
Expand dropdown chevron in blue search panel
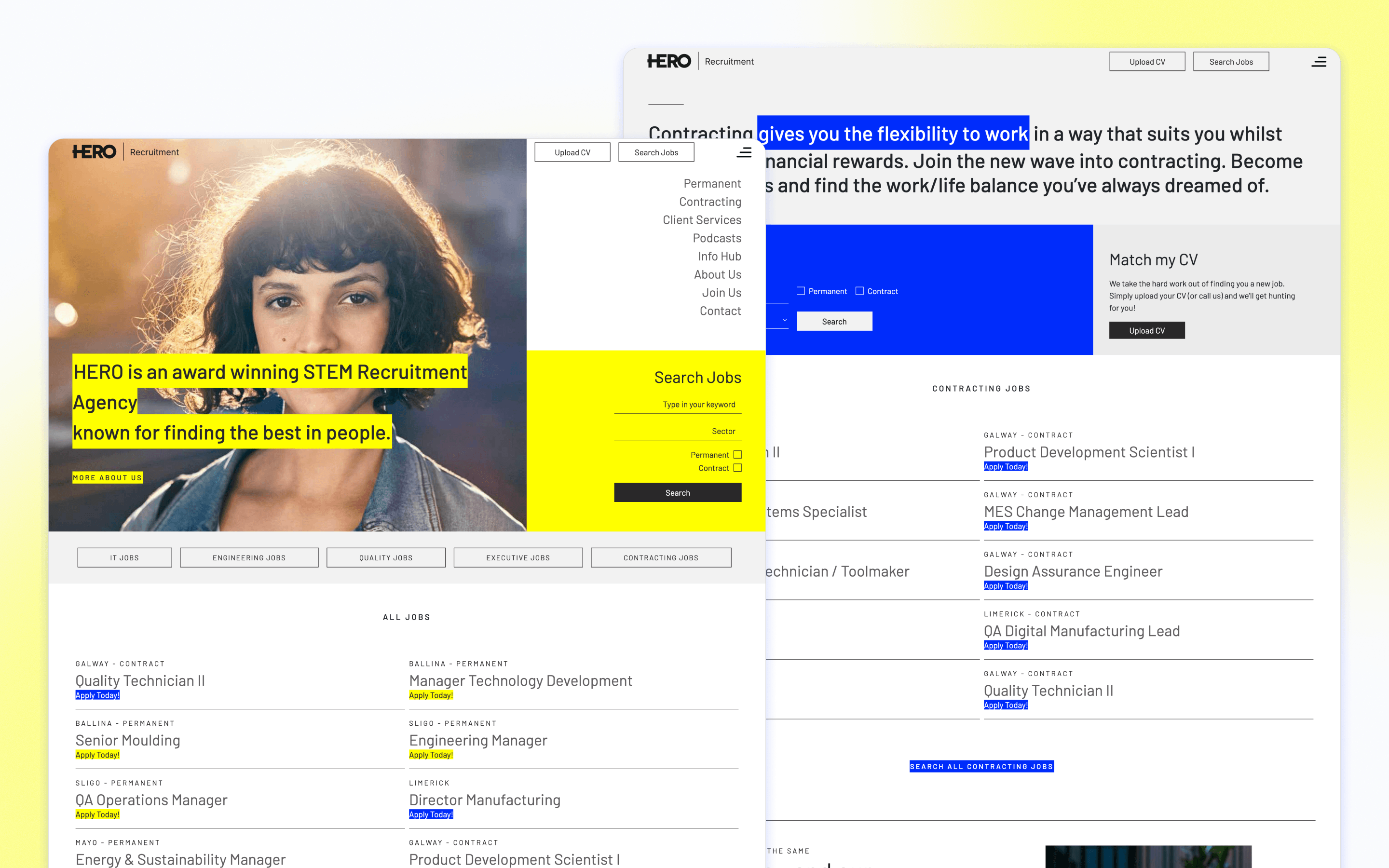point(785,320)
